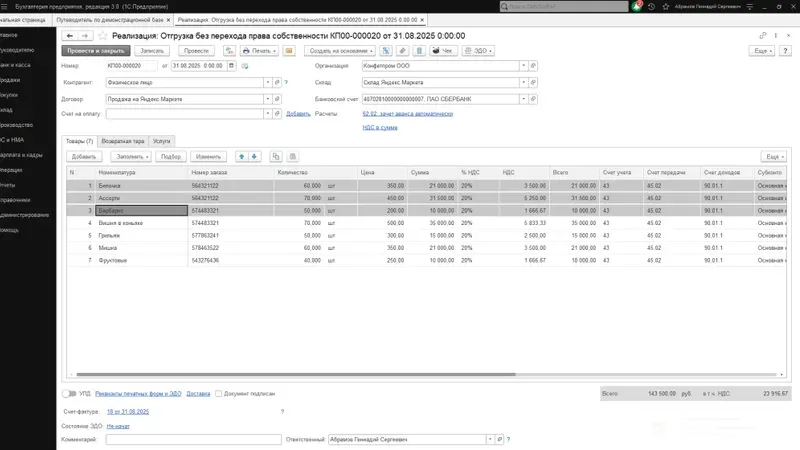The image size is (800, 450).
Task: Toggle the УПД switch
Action: pos(71,394)
